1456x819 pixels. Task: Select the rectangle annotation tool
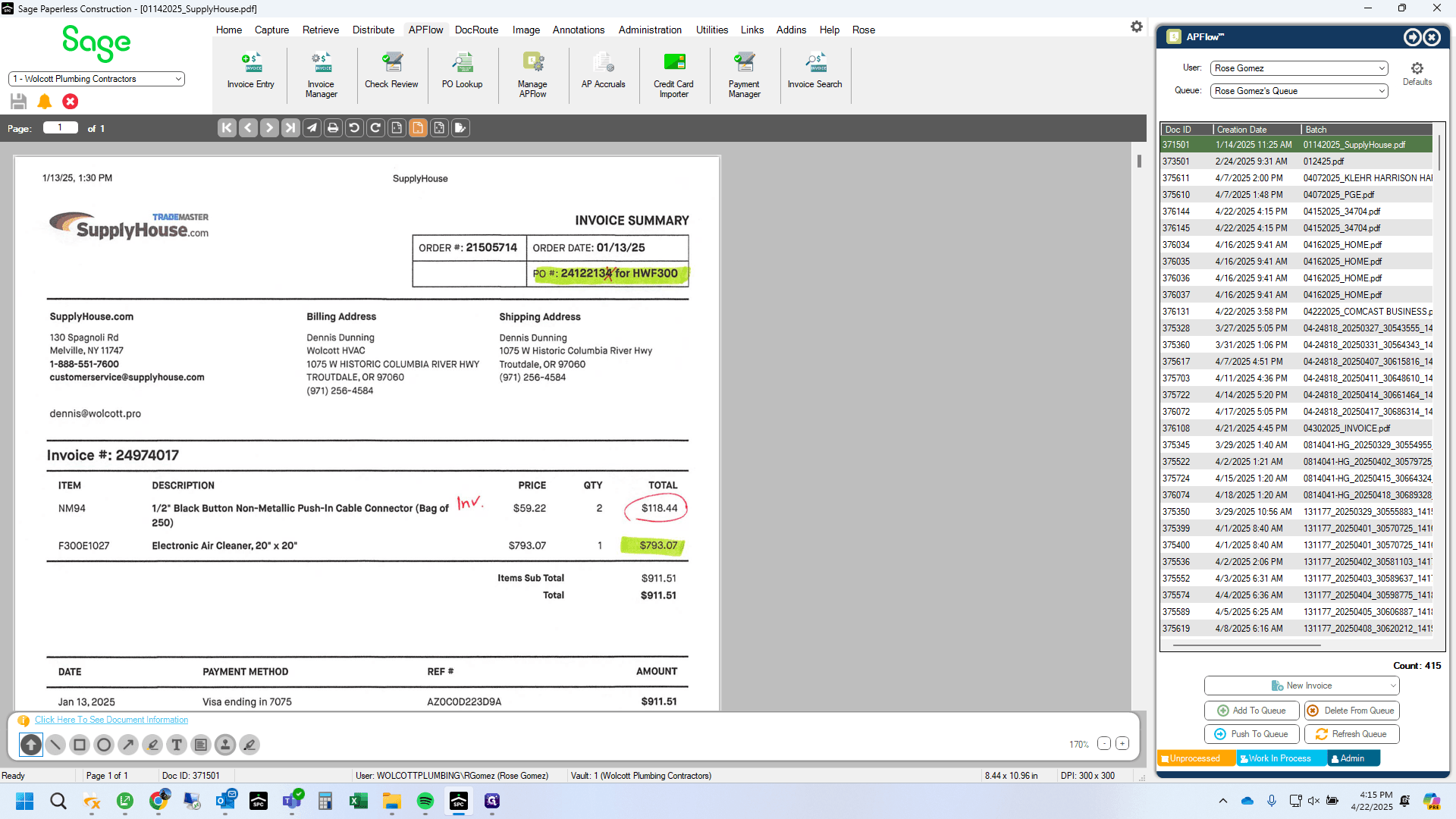coord(80,745)
